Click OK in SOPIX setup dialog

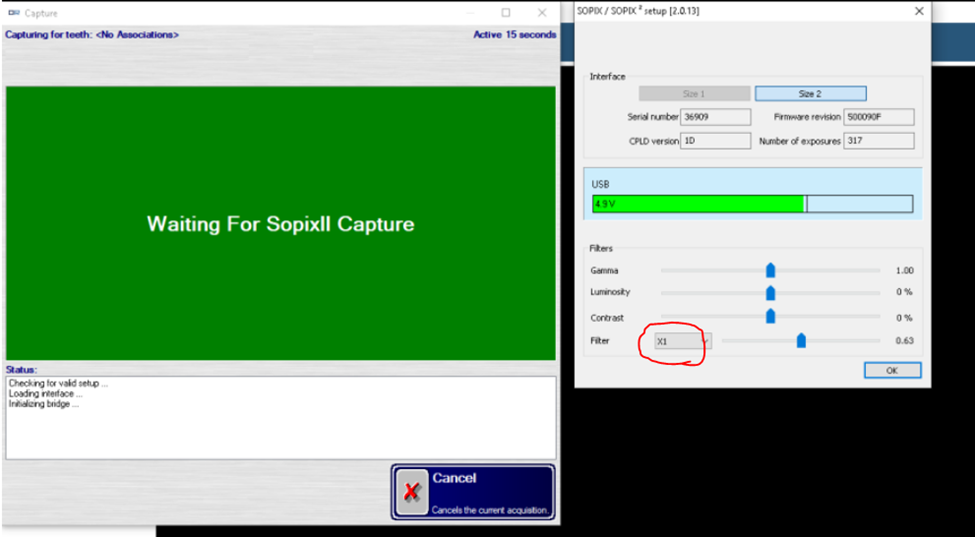coord(892,370)
